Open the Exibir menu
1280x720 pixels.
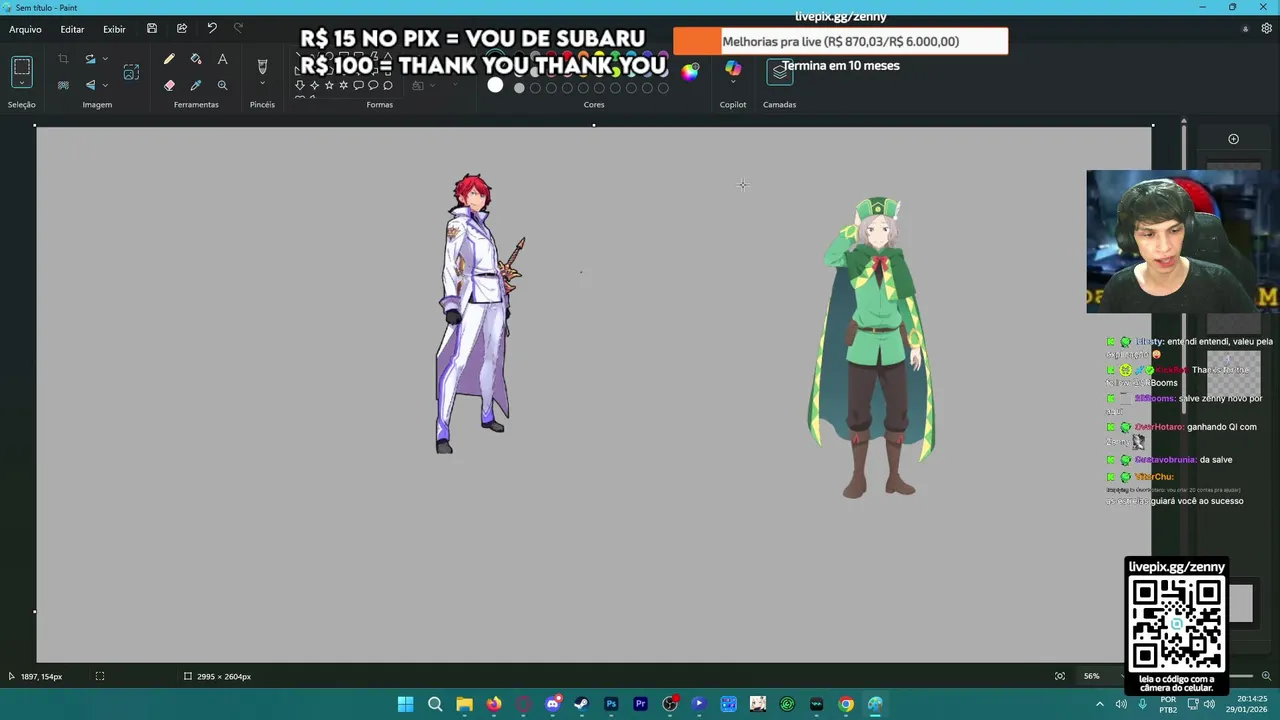pos(114,29)
